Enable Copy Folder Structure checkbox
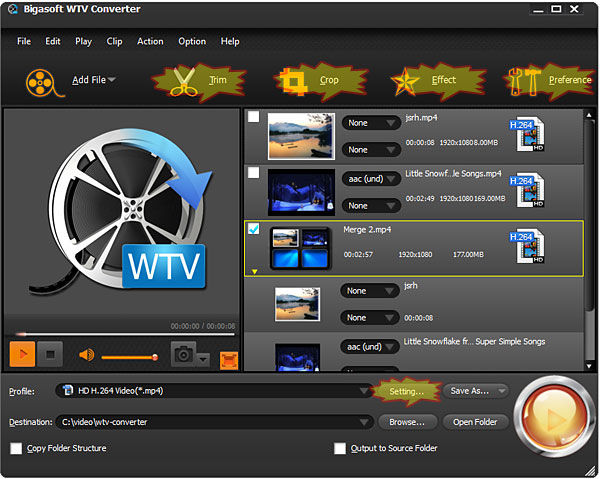600x479 pixels. pyautogui.click(x=16, y=448)
